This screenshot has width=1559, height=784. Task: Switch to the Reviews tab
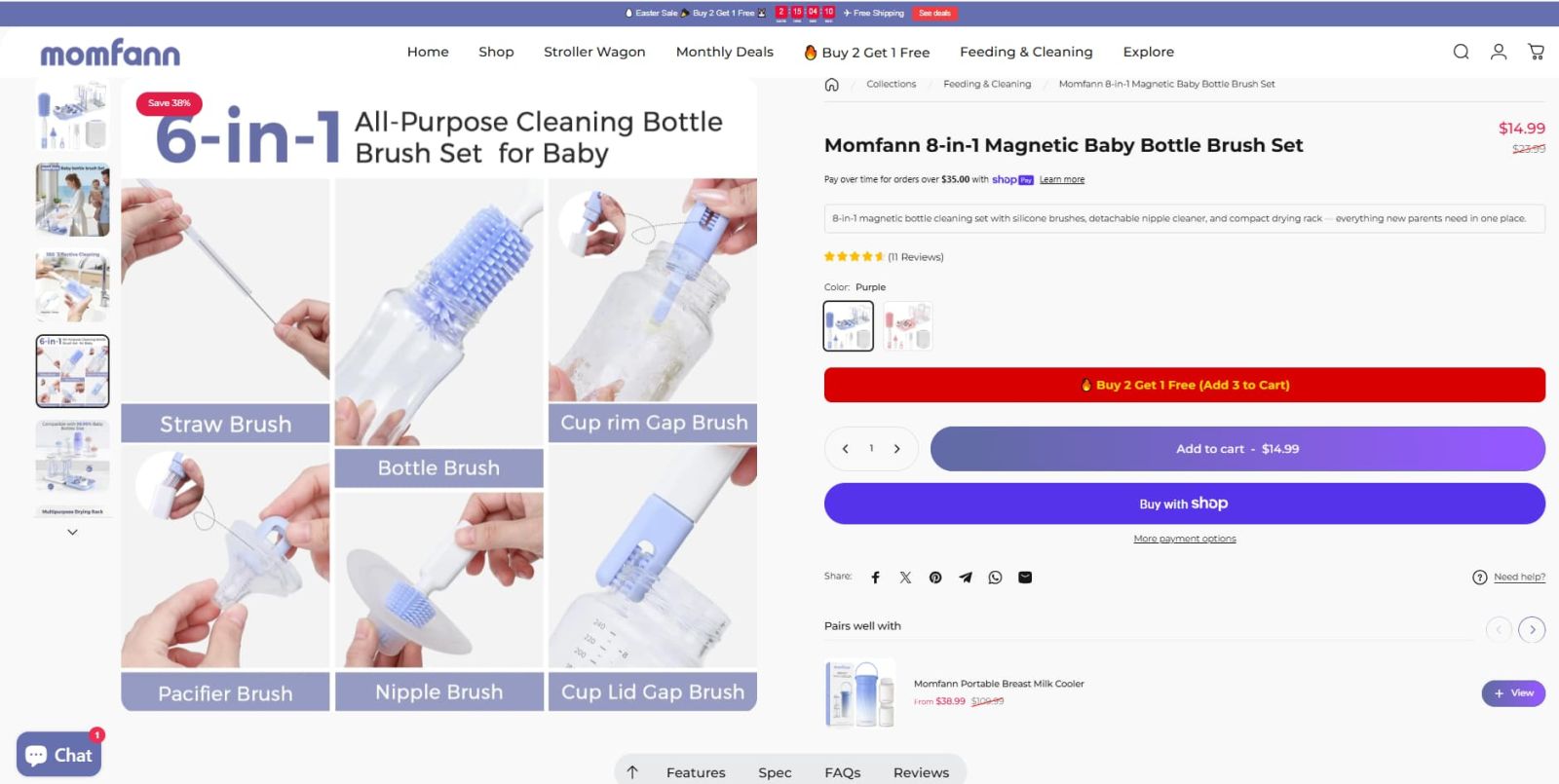tap(921, 771)
